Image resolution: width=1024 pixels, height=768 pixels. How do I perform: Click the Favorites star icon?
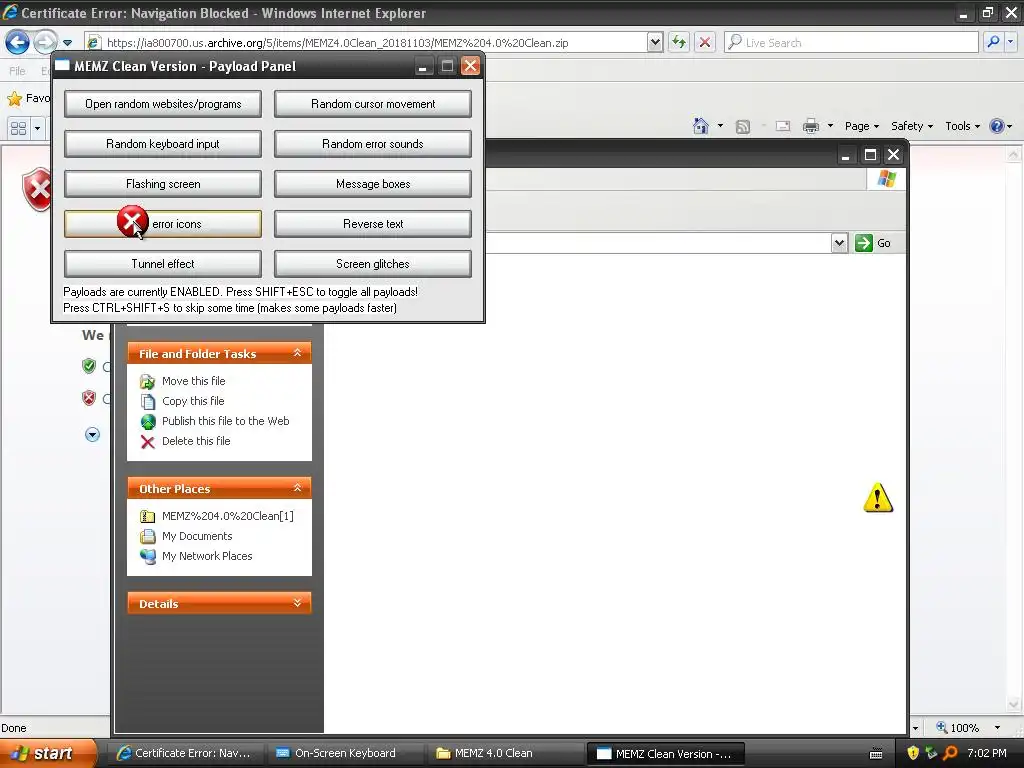point(14,99)
